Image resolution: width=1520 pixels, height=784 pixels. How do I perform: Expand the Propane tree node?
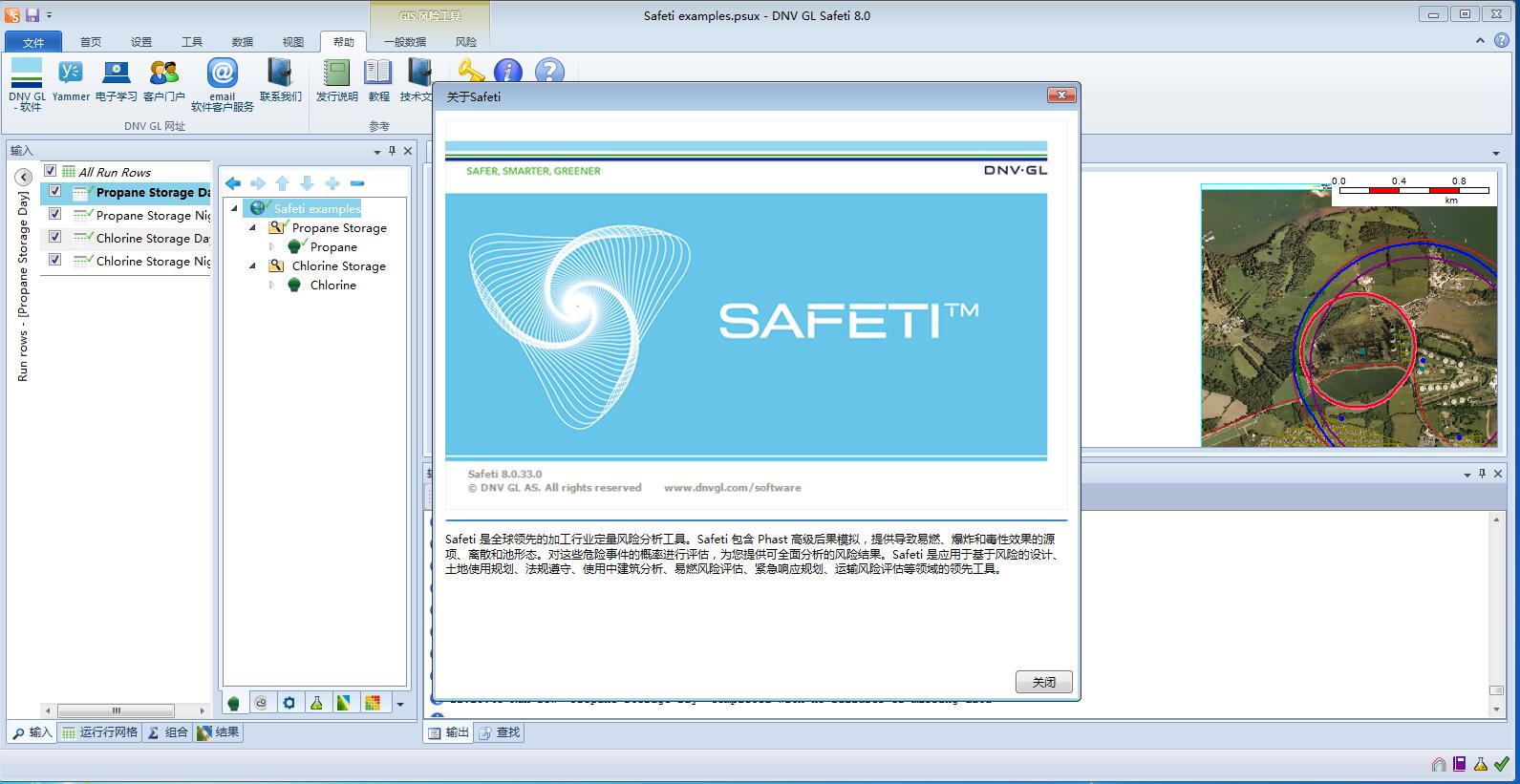271,246
